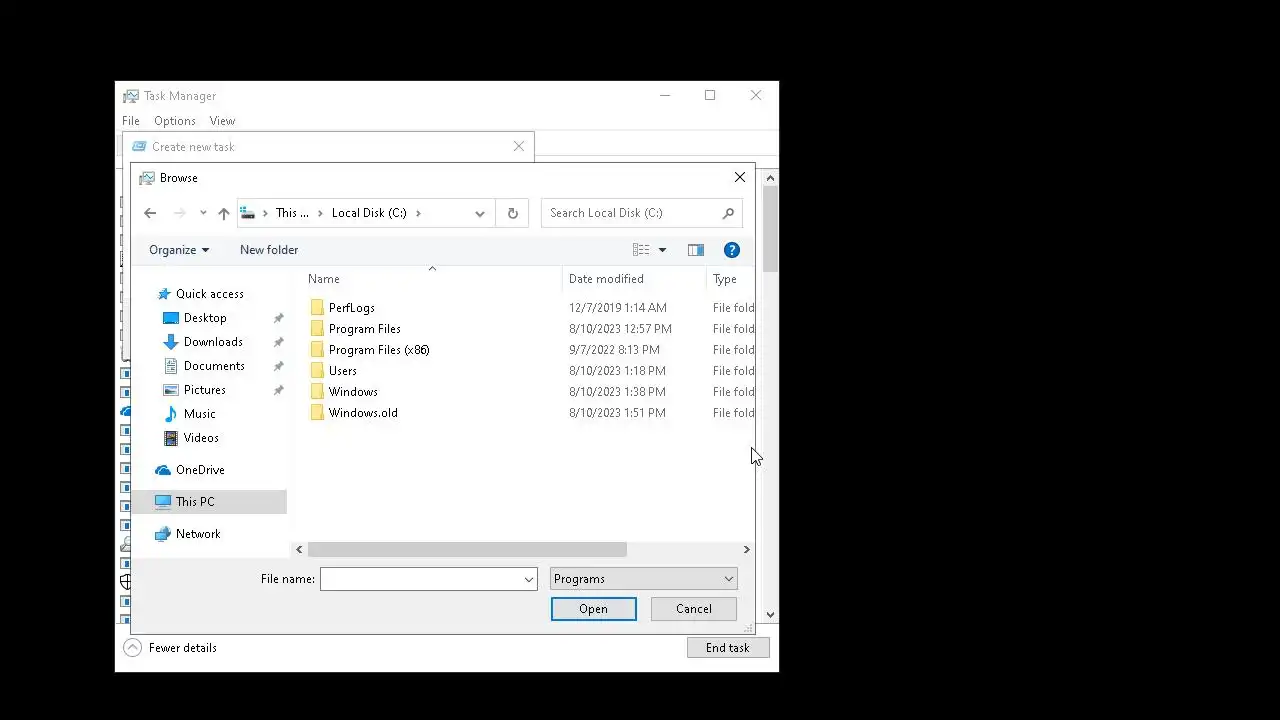
Task: Click the change view icon
Action: pyautogui.click(x=641, y=250)
